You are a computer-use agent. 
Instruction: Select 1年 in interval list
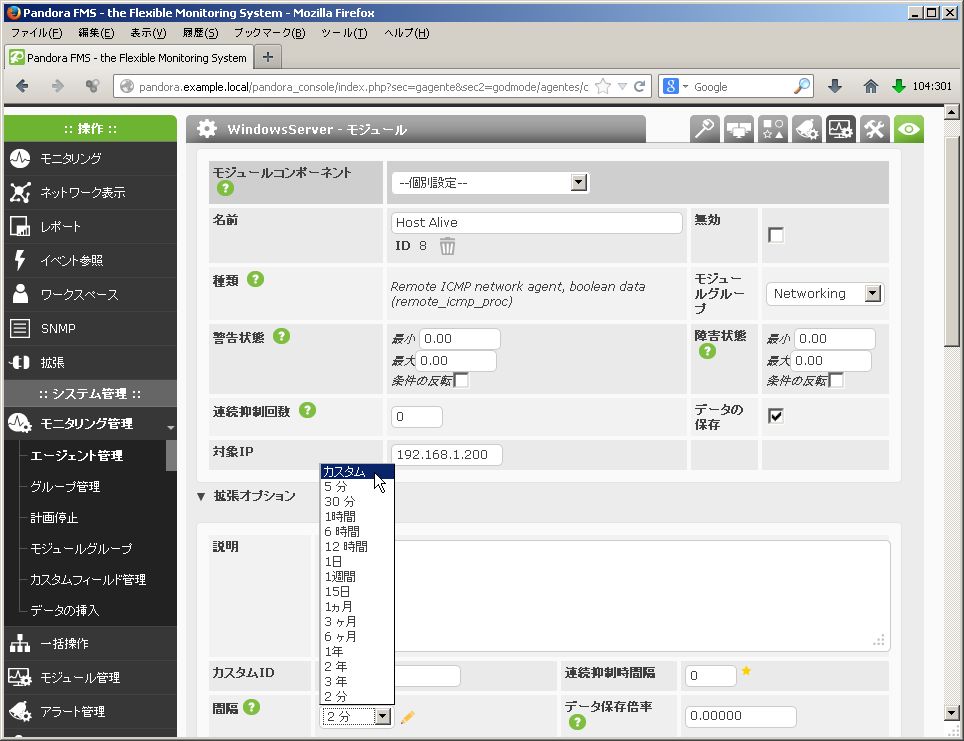coord(357,652)
